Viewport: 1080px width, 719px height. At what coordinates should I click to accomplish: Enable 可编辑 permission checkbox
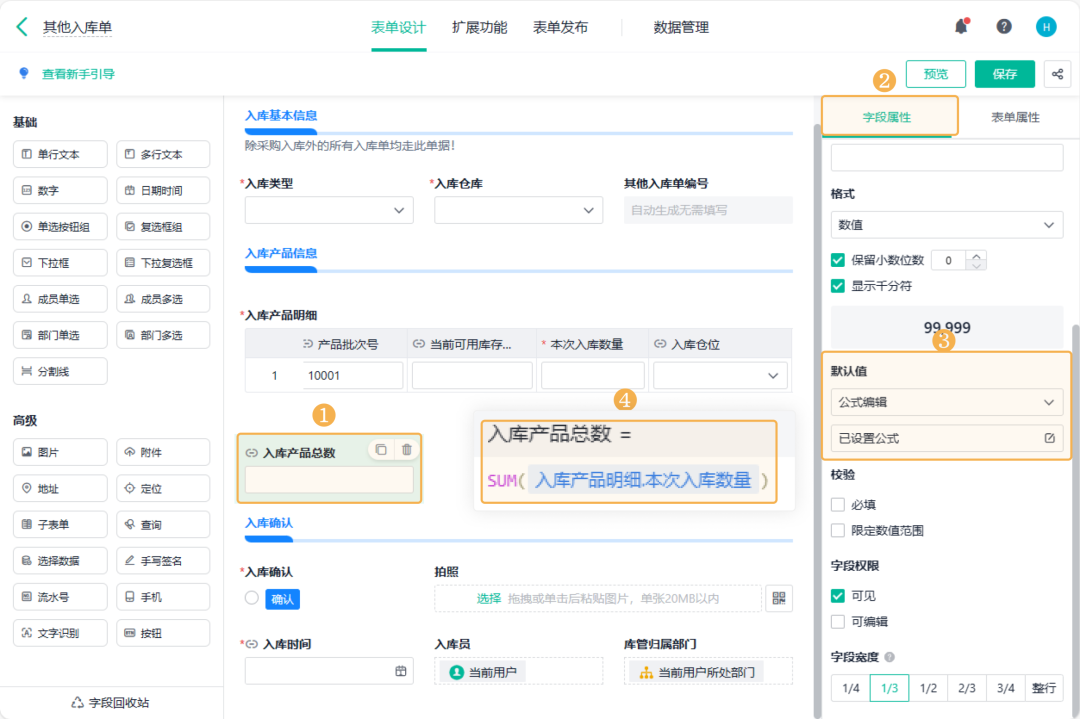838,621
